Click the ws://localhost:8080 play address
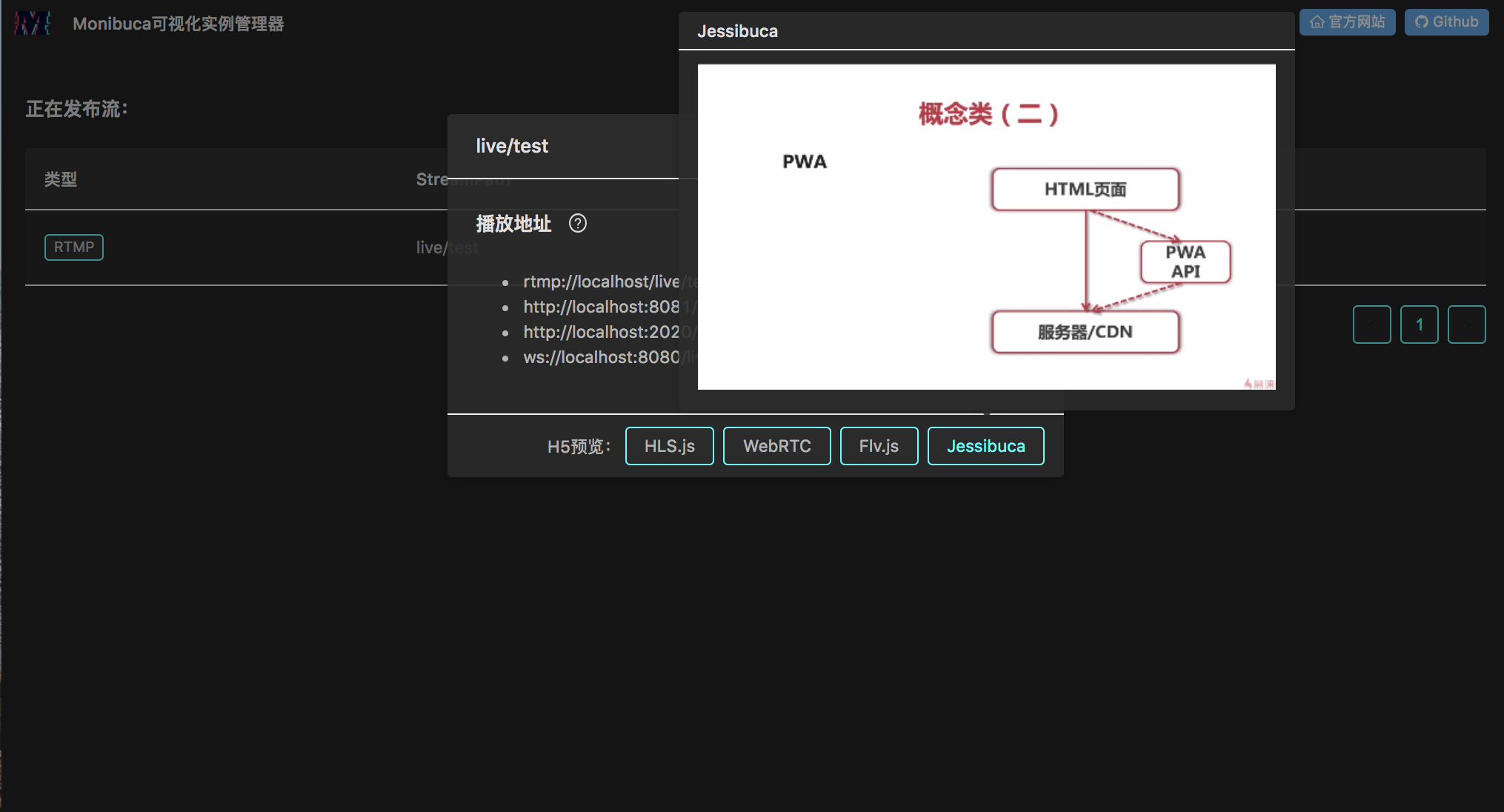This screenshot has width=1504, height=812. click(600, 357)
